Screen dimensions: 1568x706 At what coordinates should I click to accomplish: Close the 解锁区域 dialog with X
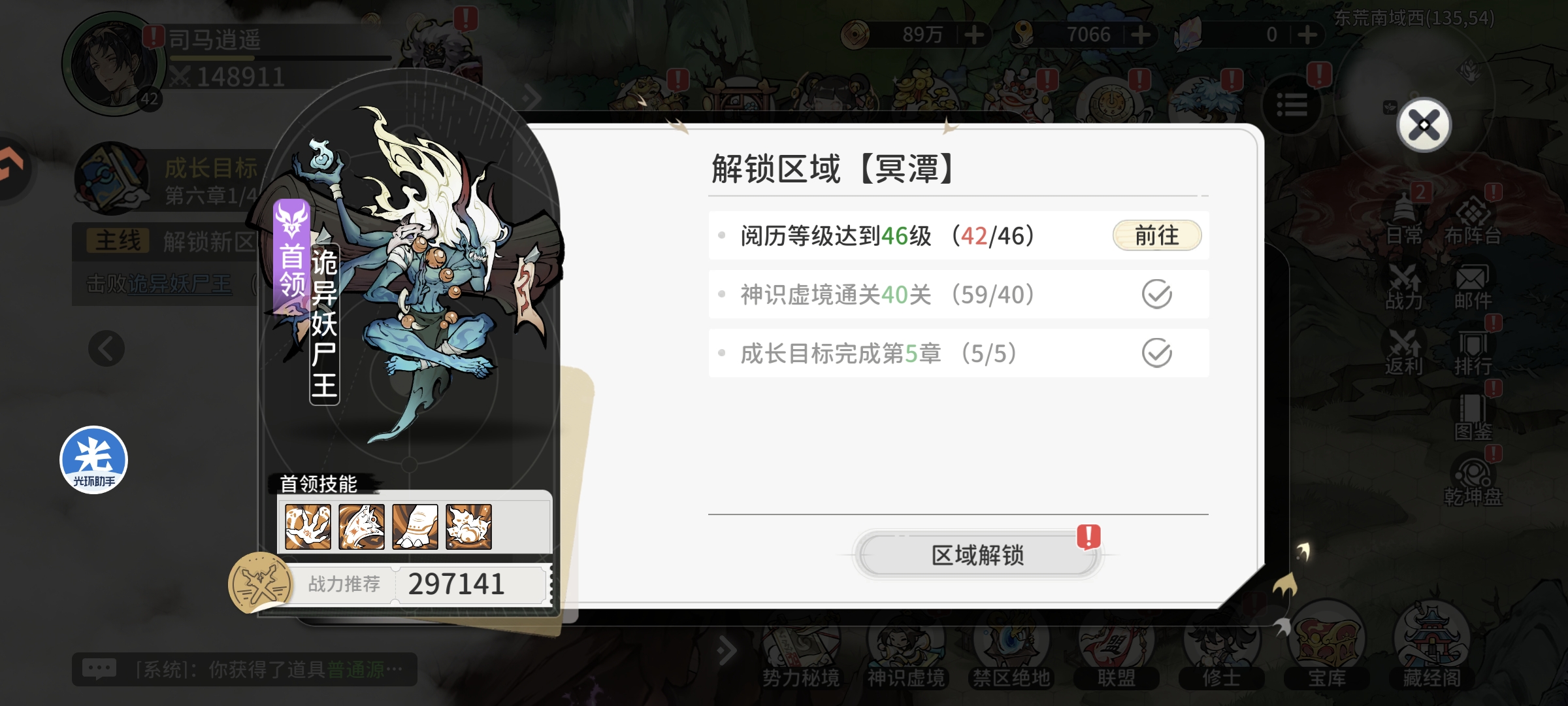(x=1424, y=125)
